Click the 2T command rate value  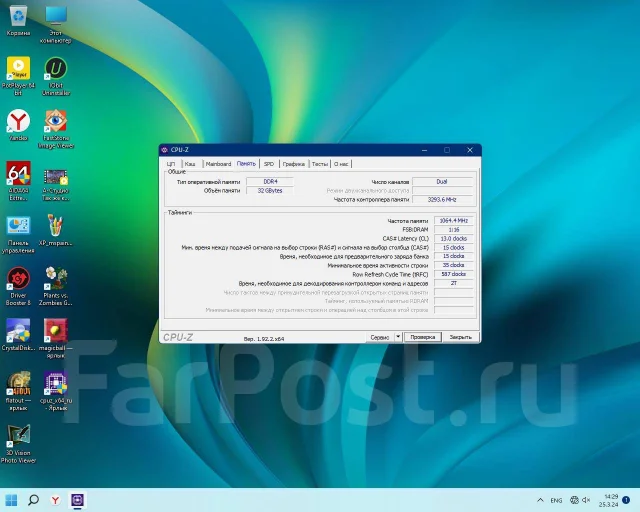tap(453, 283)
